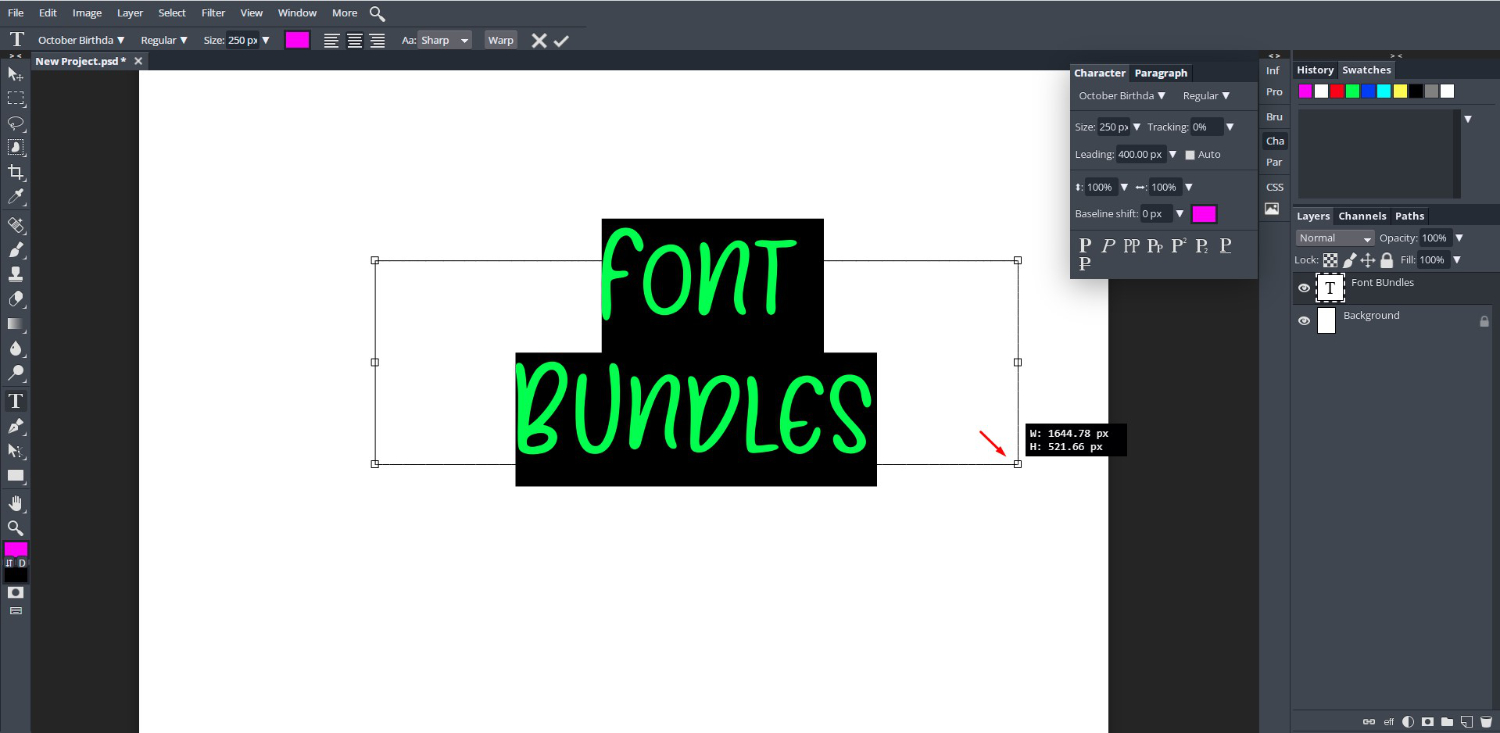The image size is (1500, 733).
Task: Open the search magnifier in menu bar
Action: click(x=377, y=13)
